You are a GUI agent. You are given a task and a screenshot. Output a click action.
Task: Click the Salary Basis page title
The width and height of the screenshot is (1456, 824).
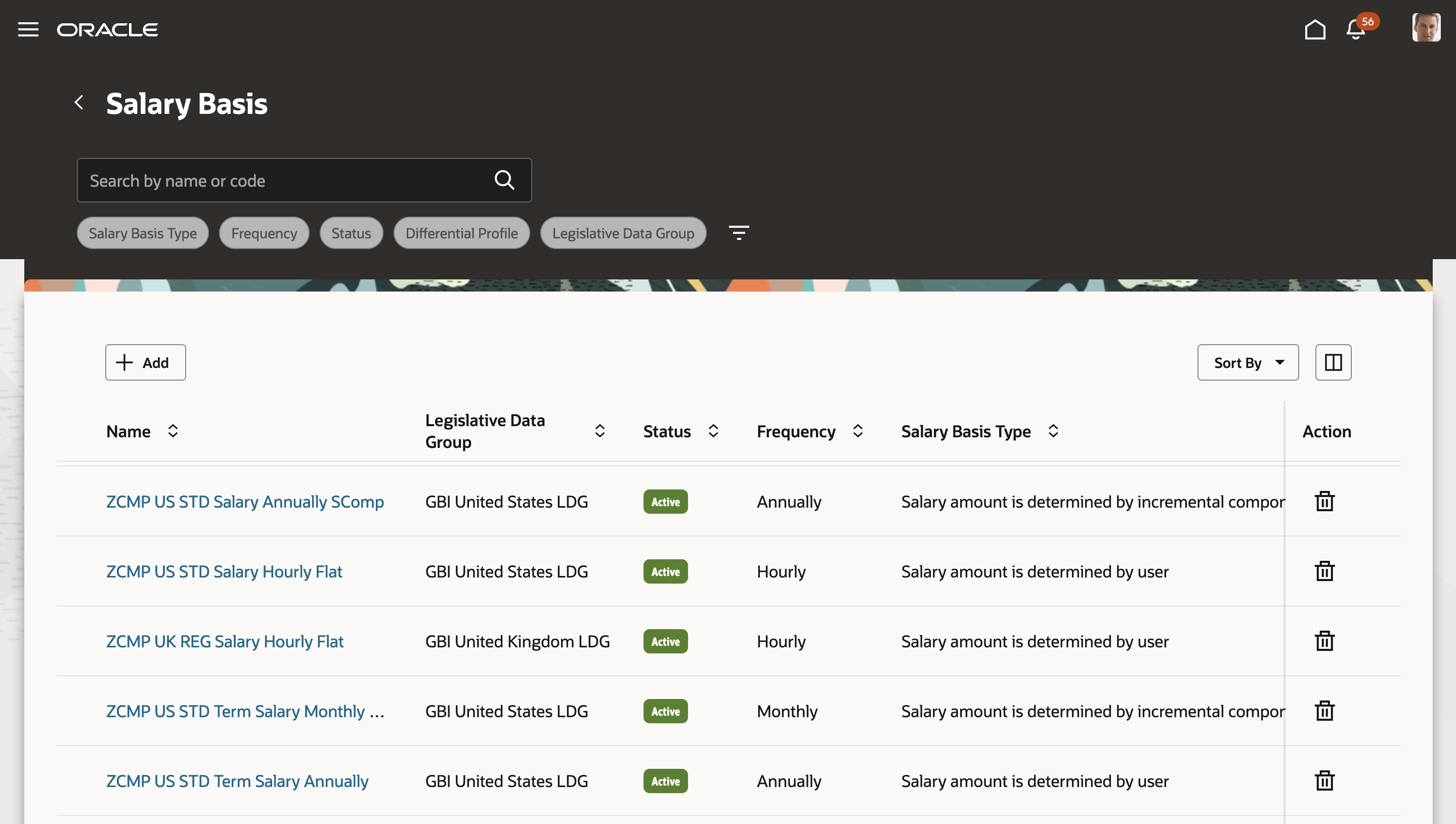187,104
